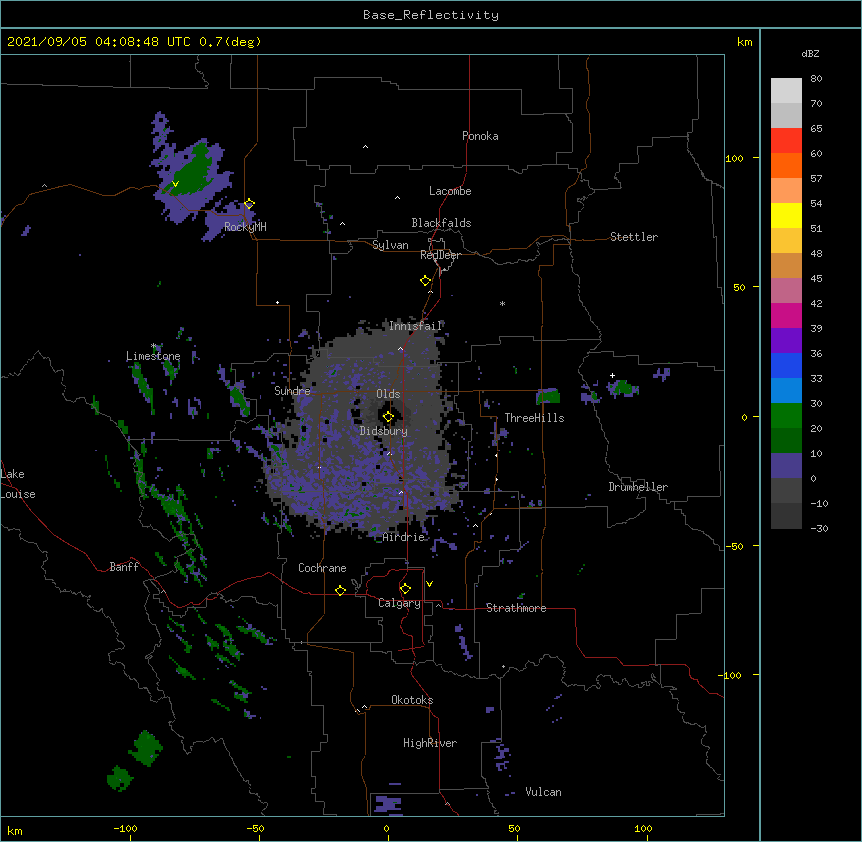Click the Blackfalds city label
The image size is (862, 842).
tap(441, 223)
